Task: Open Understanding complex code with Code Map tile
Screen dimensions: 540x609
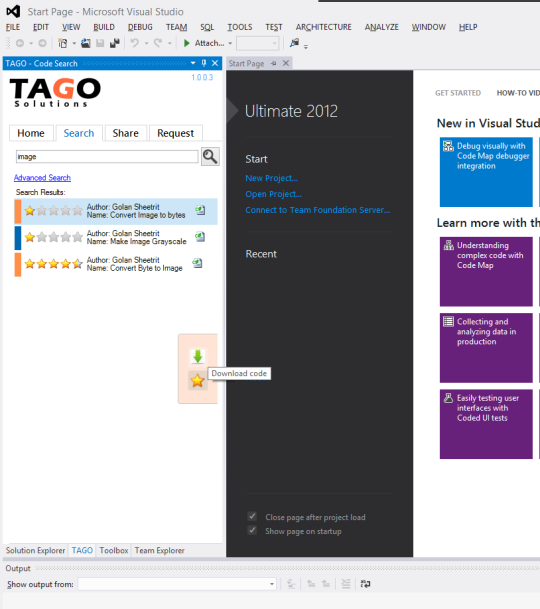Action: pos(486,272)
